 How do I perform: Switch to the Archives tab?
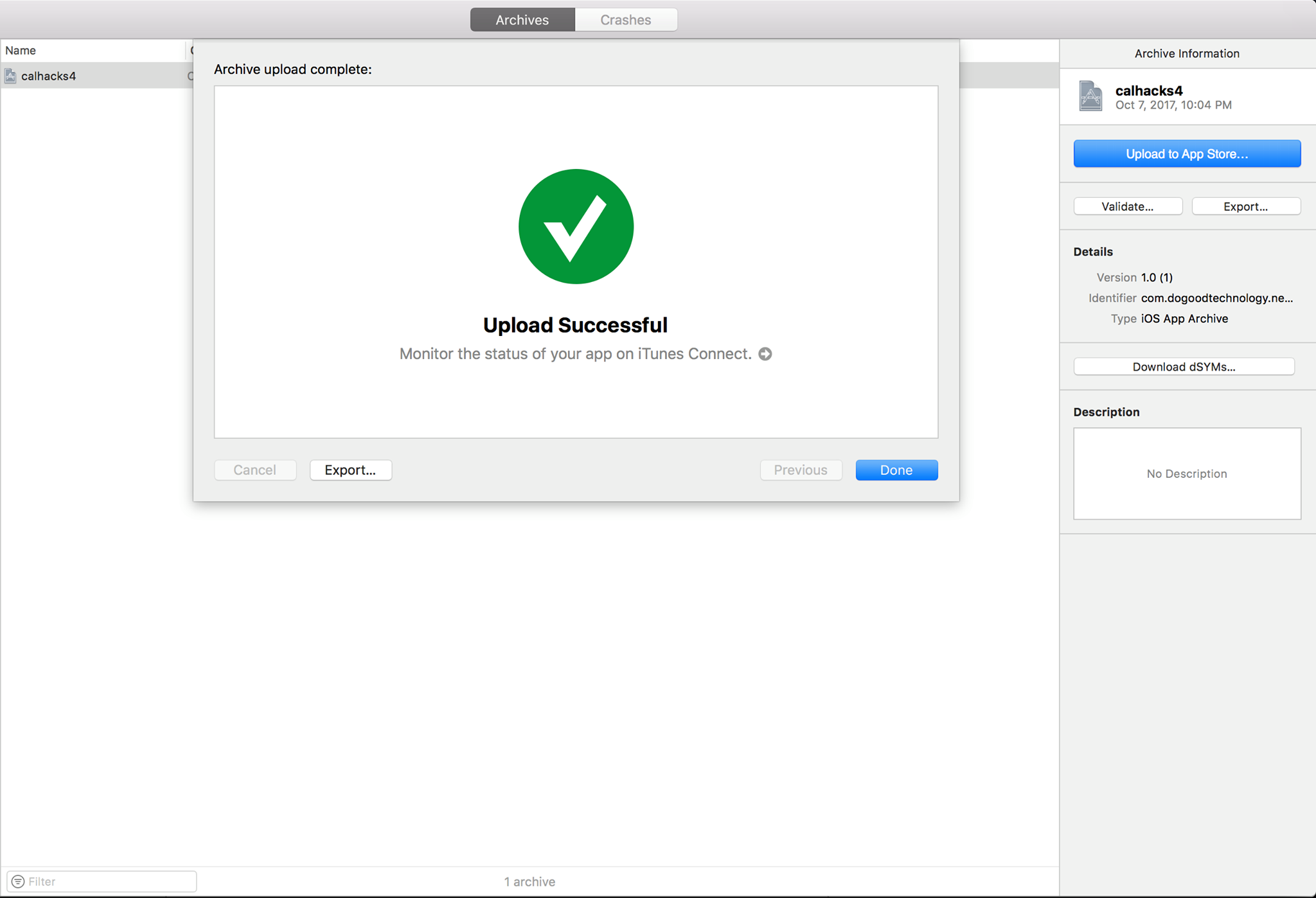click(x=522, y=20)
